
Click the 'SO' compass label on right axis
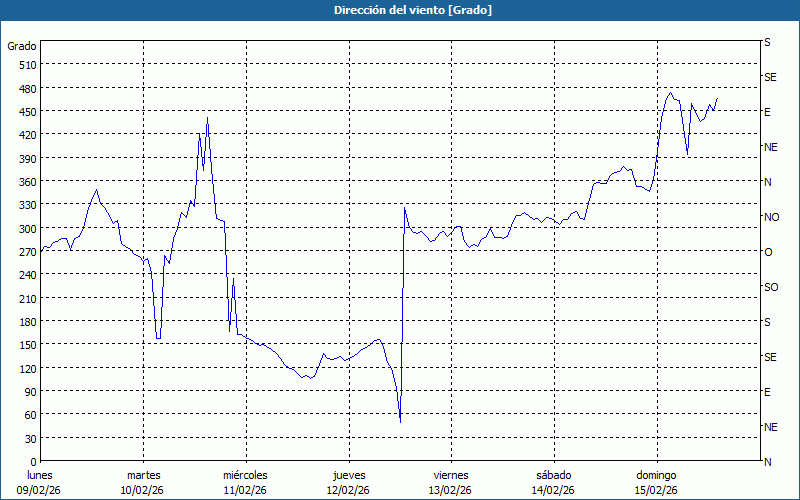click(771, 287)
